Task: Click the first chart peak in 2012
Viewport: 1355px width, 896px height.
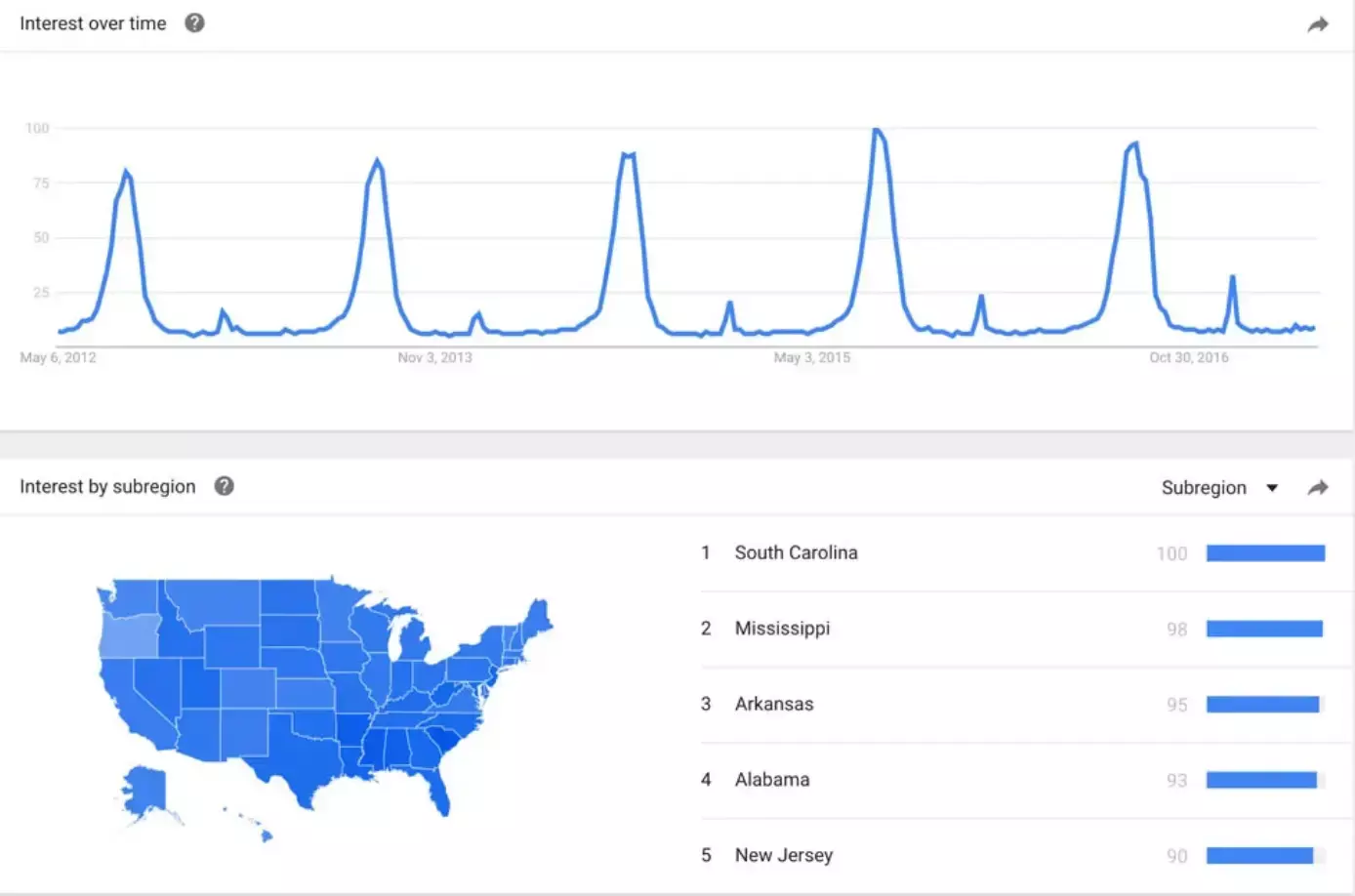Action: pos(126,172)
